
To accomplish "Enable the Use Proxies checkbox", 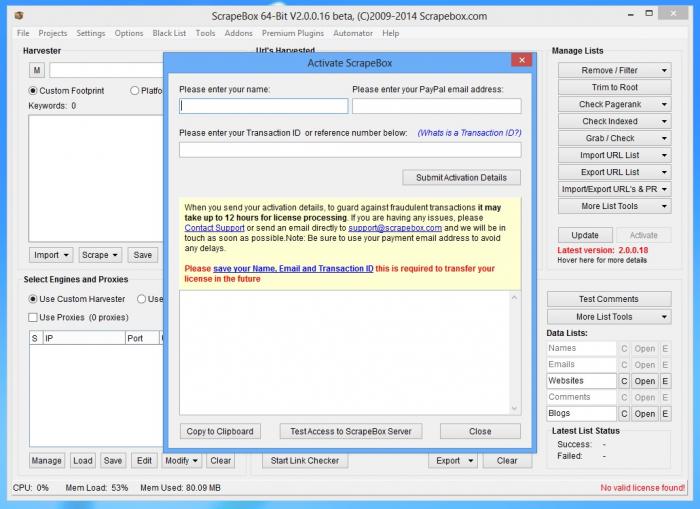I will [33, 317].
